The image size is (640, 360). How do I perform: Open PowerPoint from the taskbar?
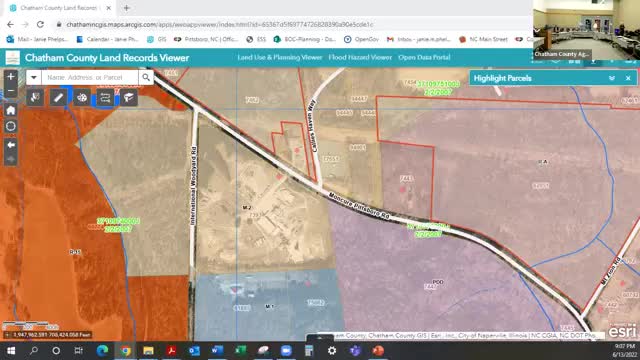tap(378, 351)
